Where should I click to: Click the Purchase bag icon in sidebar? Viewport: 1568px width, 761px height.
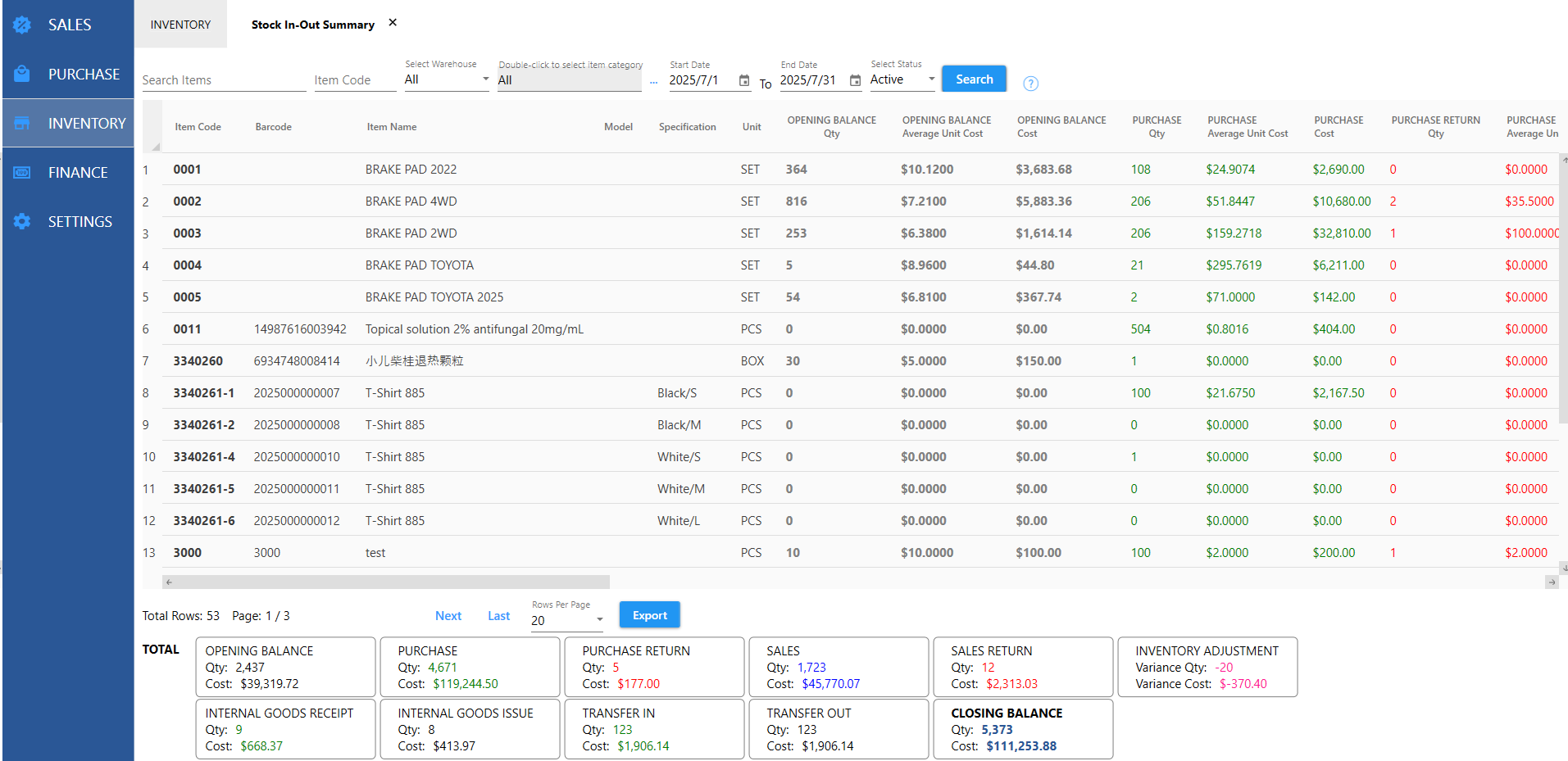(22, 74)
